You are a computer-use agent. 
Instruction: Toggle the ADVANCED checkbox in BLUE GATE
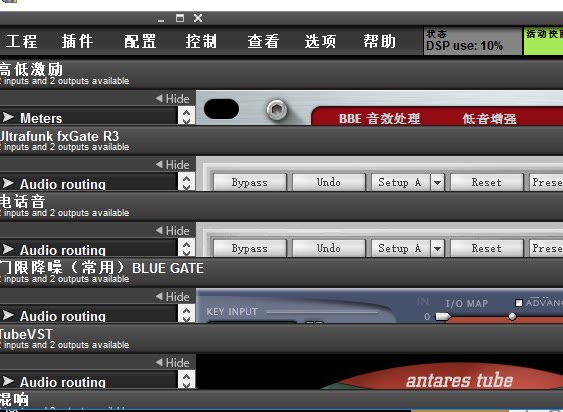518,303
